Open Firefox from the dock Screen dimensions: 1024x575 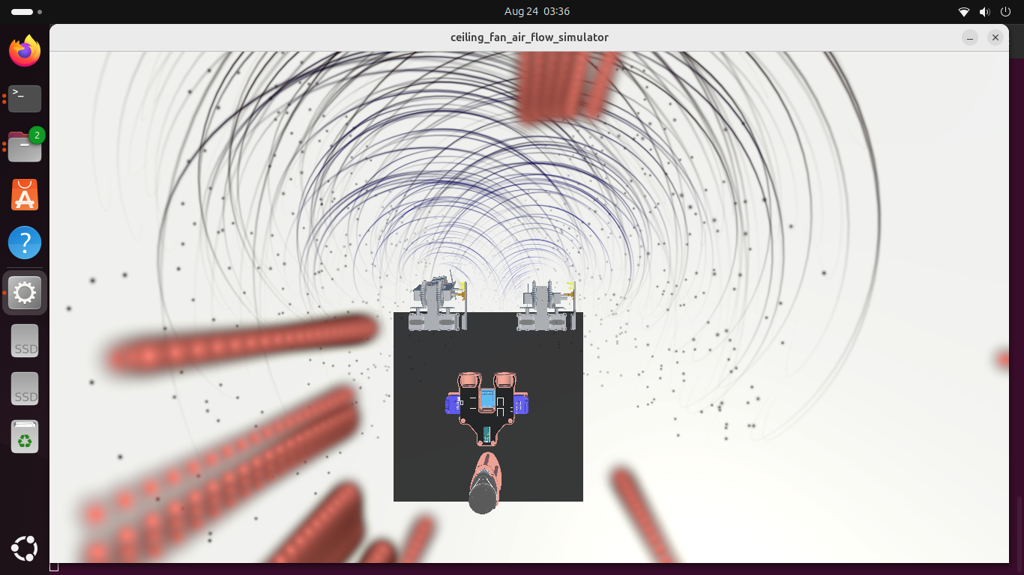pos(25,51)
